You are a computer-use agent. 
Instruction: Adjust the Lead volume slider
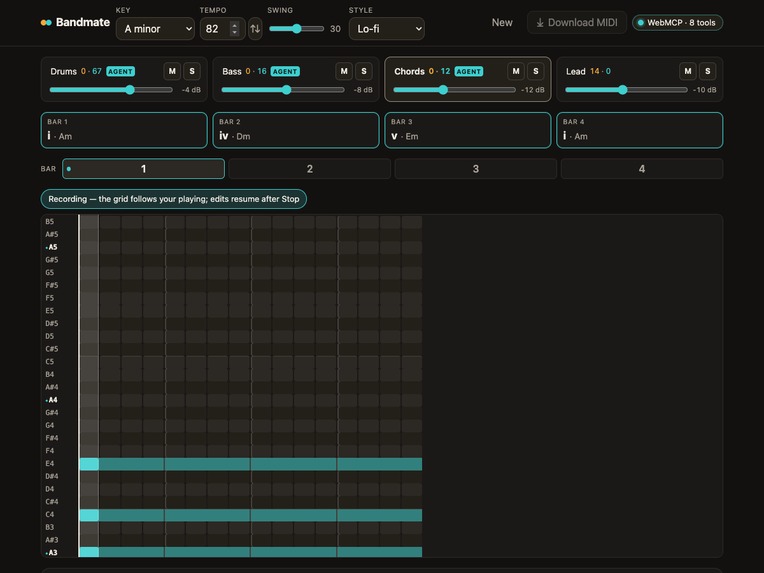(x=627, y=90)
